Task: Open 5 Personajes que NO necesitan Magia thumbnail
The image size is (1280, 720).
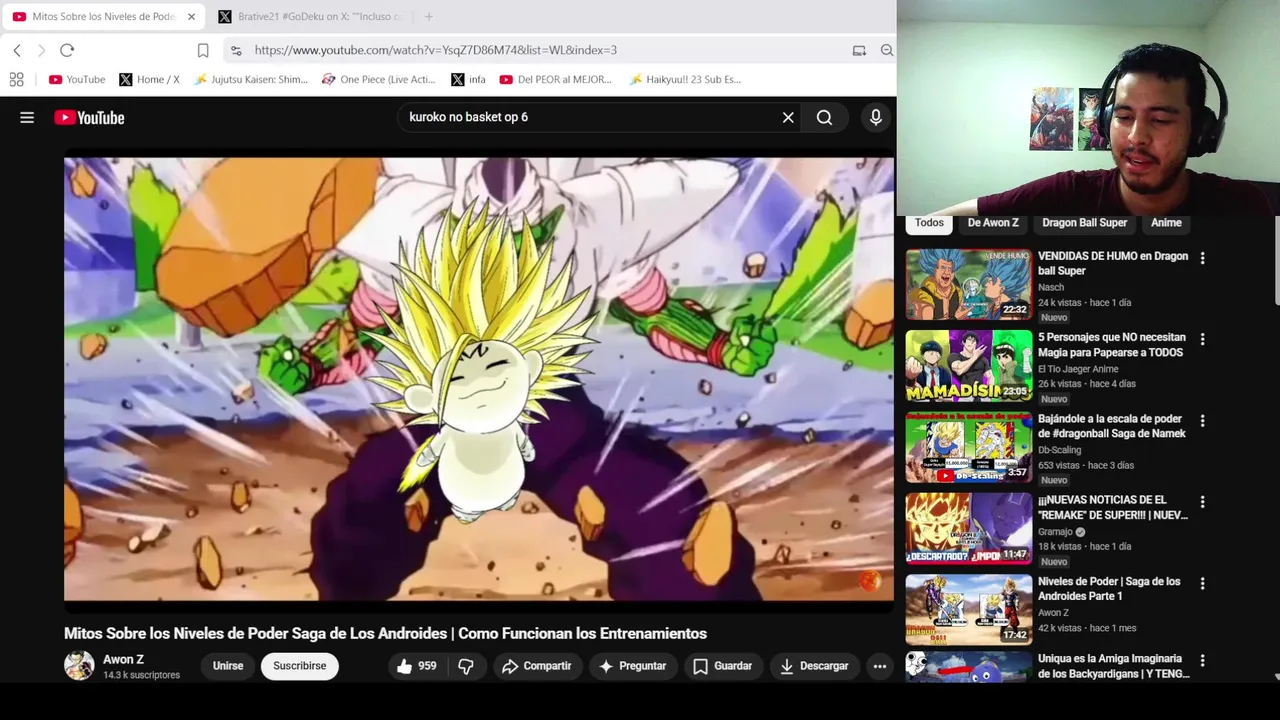Action: tap(969, 366)
